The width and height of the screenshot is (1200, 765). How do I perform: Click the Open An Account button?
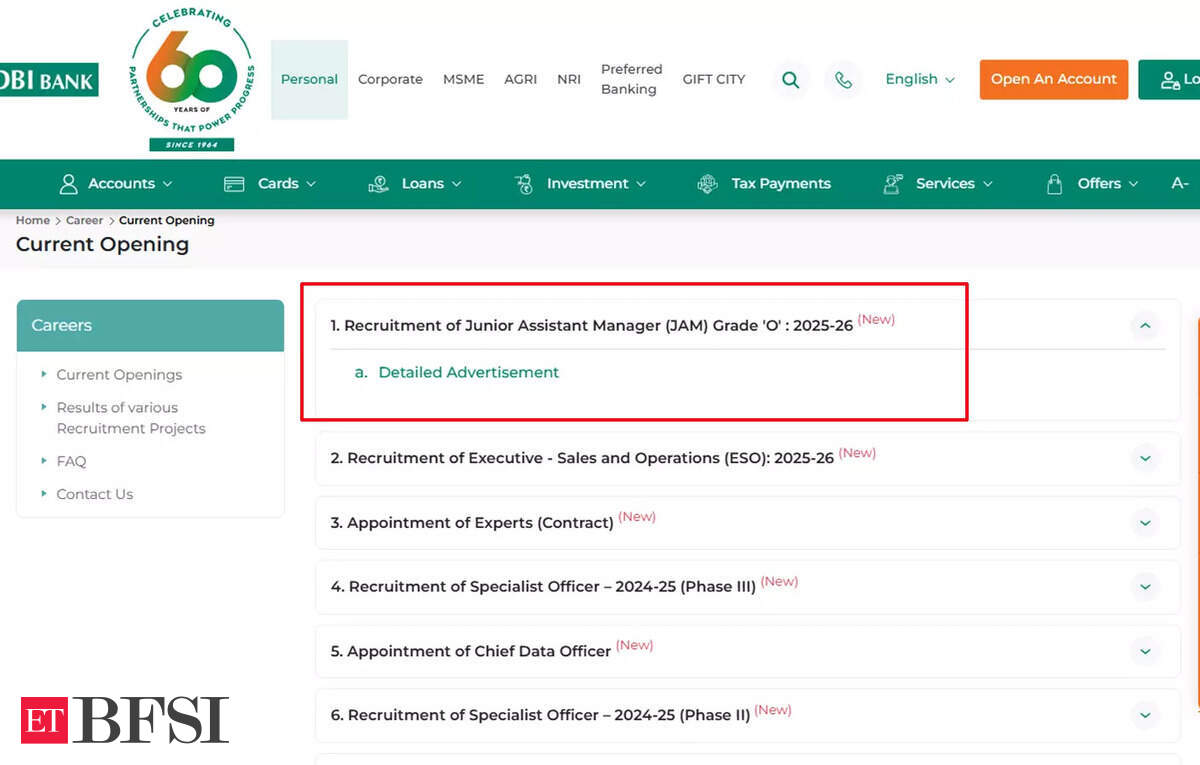pyautogui.click(x=1053, y=80)
